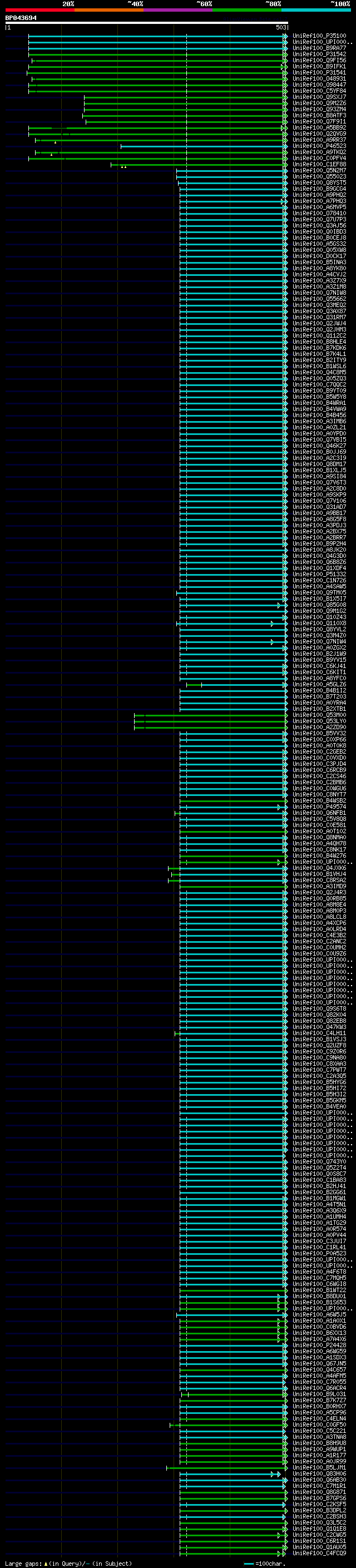356x1568 pixels.
Task: Select hit UniRef100_A8LCL8
Action: 319,917
